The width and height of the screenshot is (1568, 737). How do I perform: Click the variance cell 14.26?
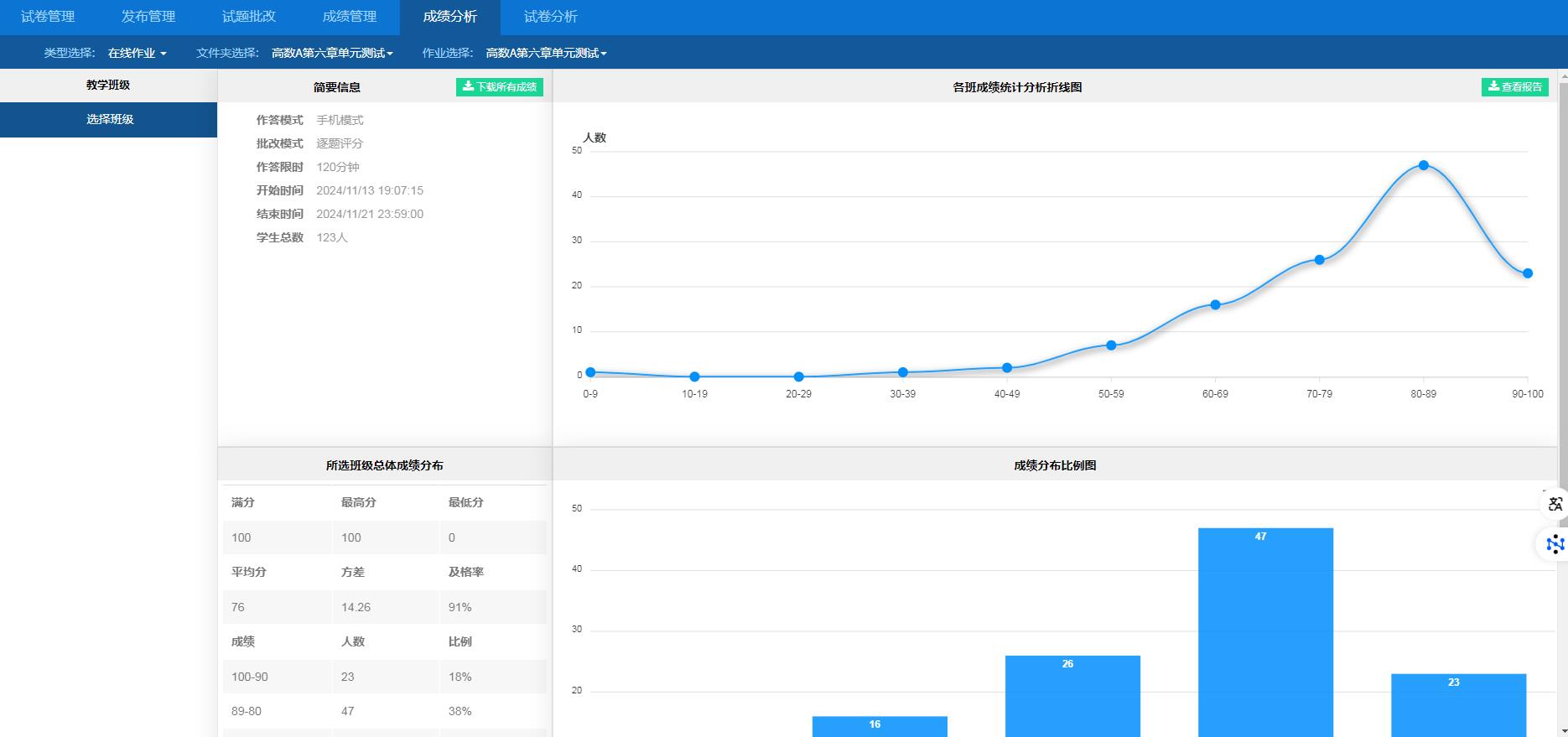point(386,607)
